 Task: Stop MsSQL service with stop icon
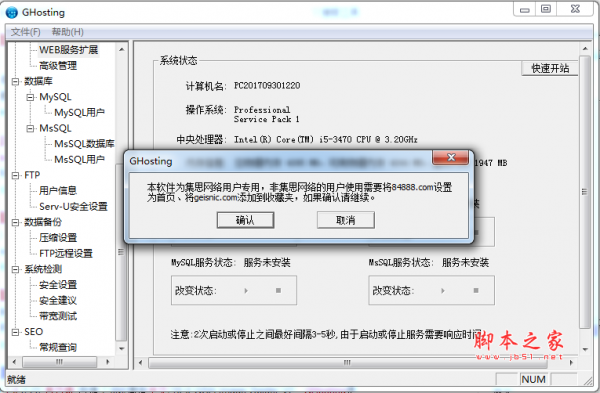476,291
